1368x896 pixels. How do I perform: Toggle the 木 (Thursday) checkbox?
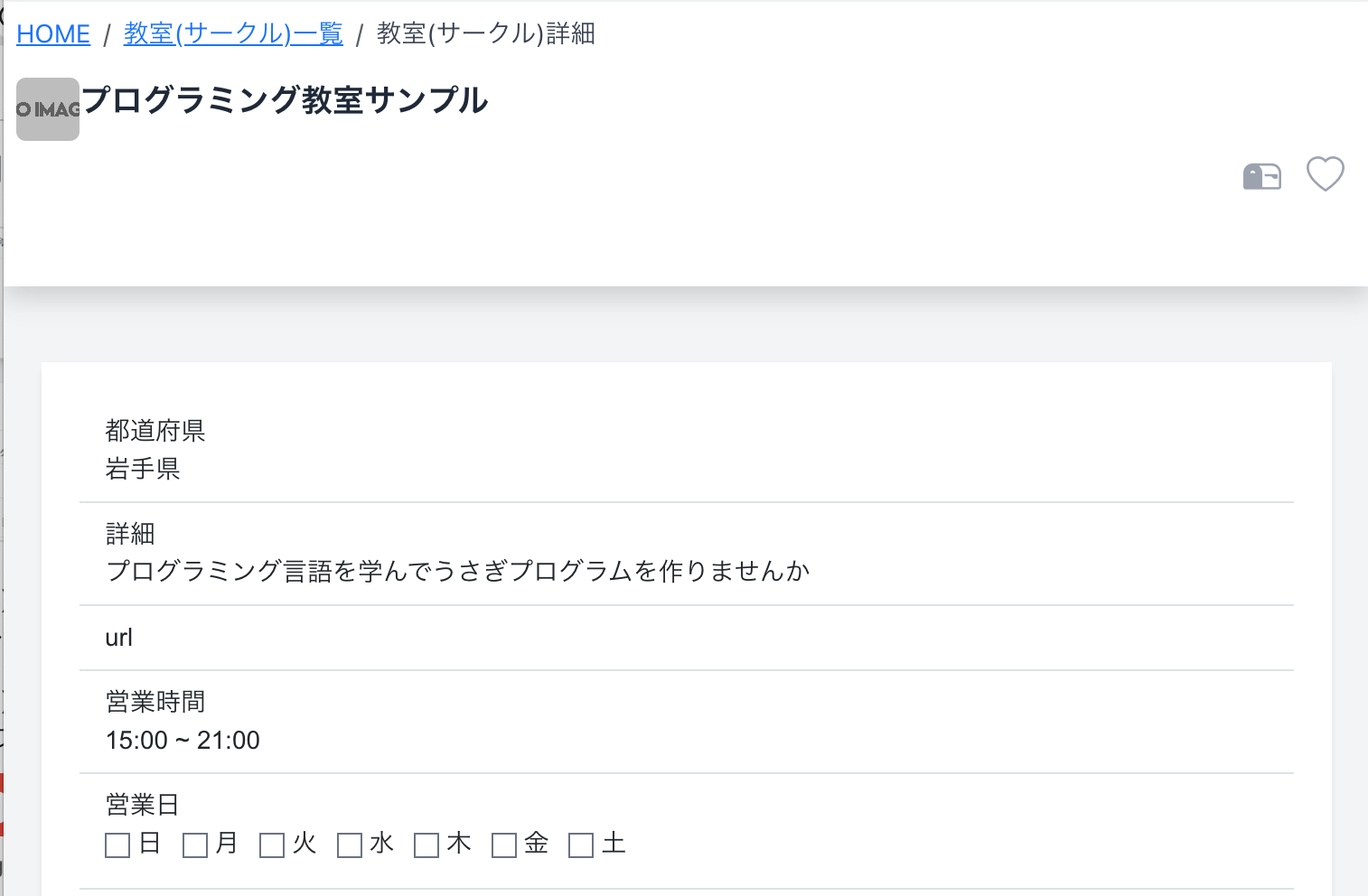point(426,845)
